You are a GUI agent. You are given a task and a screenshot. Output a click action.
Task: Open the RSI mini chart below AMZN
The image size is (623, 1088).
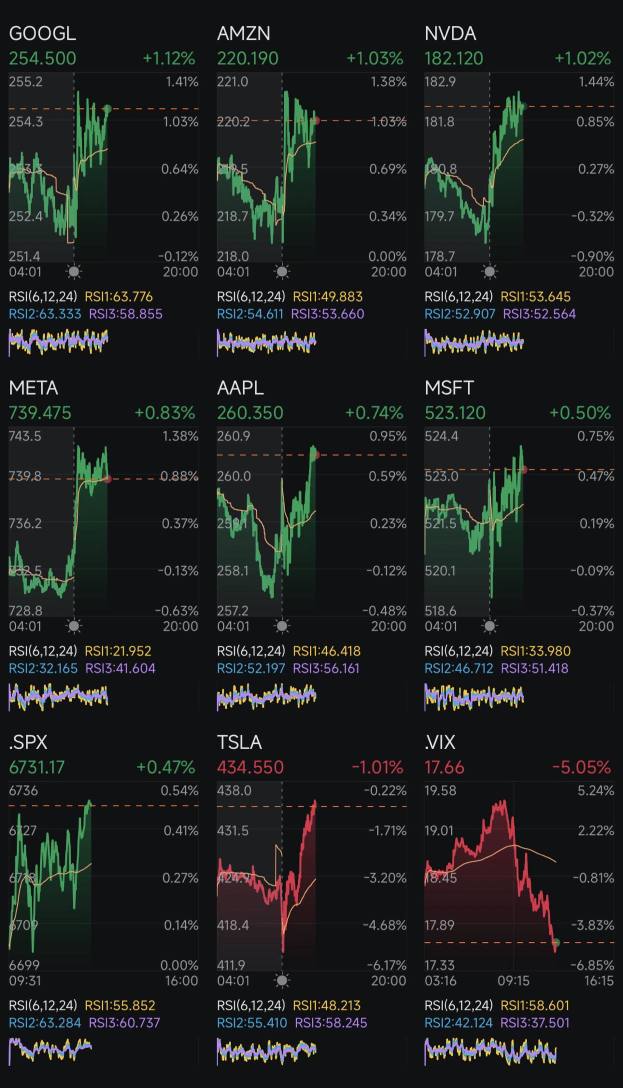click(266, 341)
